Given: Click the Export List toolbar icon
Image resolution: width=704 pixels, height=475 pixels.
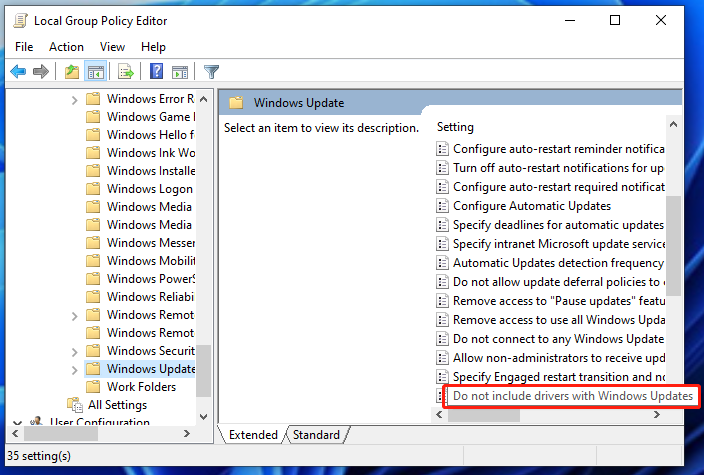Looking at the screenshot, I should pyautogui.click(x=126, y=71).
